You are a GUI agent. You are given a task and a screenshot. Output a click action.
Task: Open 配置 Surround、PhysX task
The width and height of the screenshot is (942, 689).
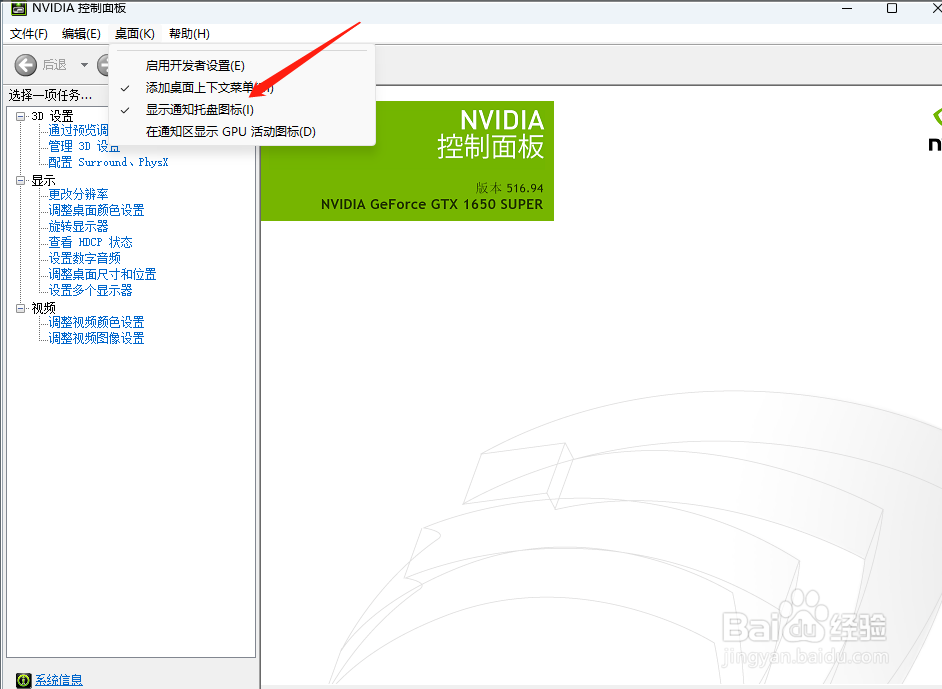point(108,162)
